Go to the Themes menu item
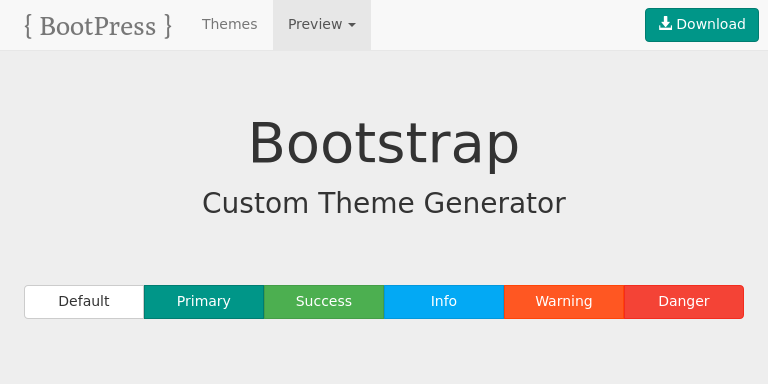The image size is (768, 384). point(230,24)
